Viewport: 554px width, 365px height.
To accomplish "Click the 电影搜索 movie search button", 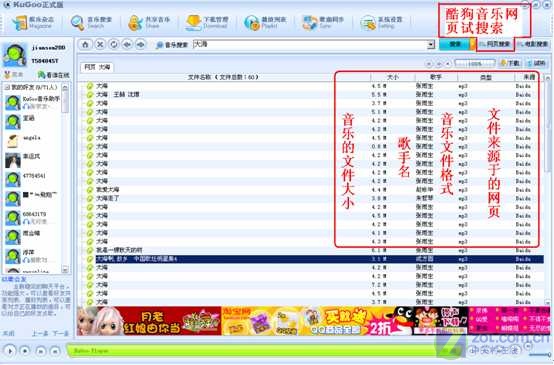I will click(x=534, y=45).
